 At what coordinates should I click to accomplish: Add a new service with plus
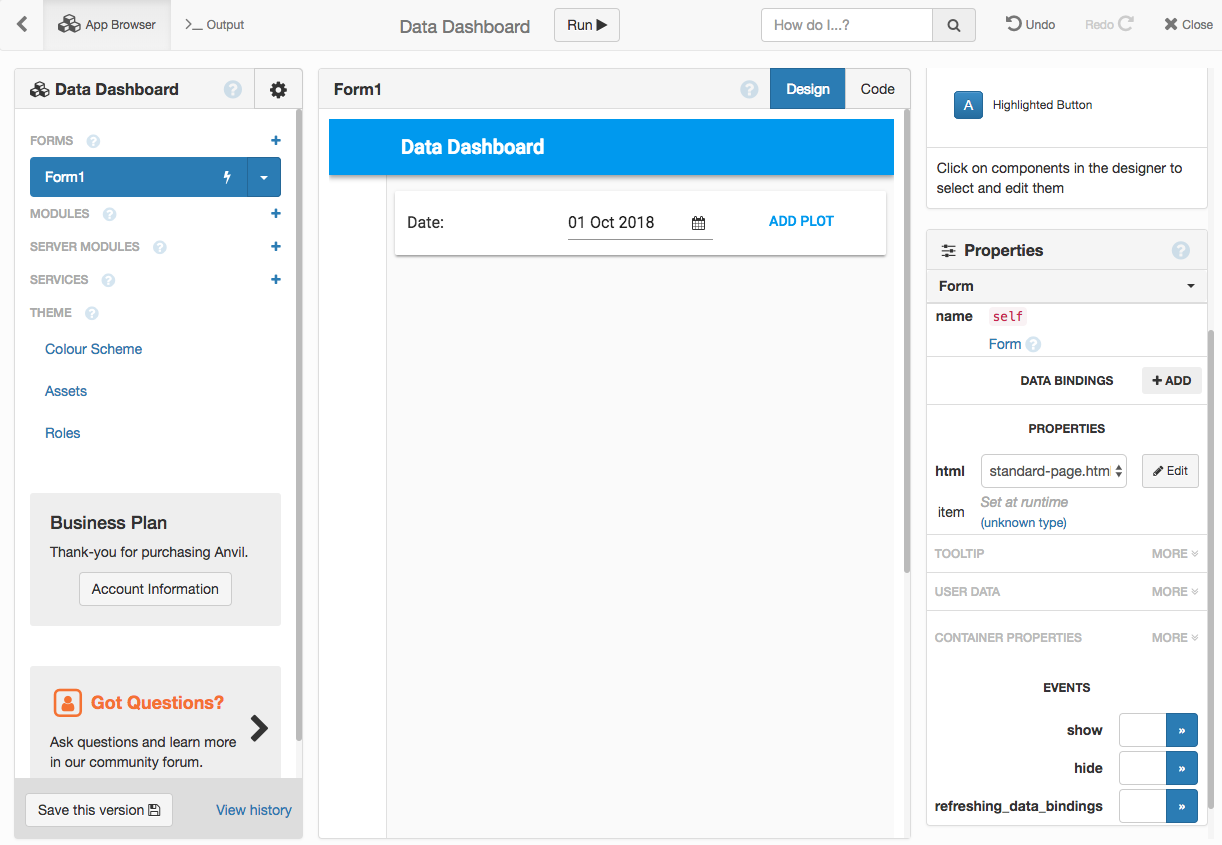pyautogui.click(x=276, y=280)
